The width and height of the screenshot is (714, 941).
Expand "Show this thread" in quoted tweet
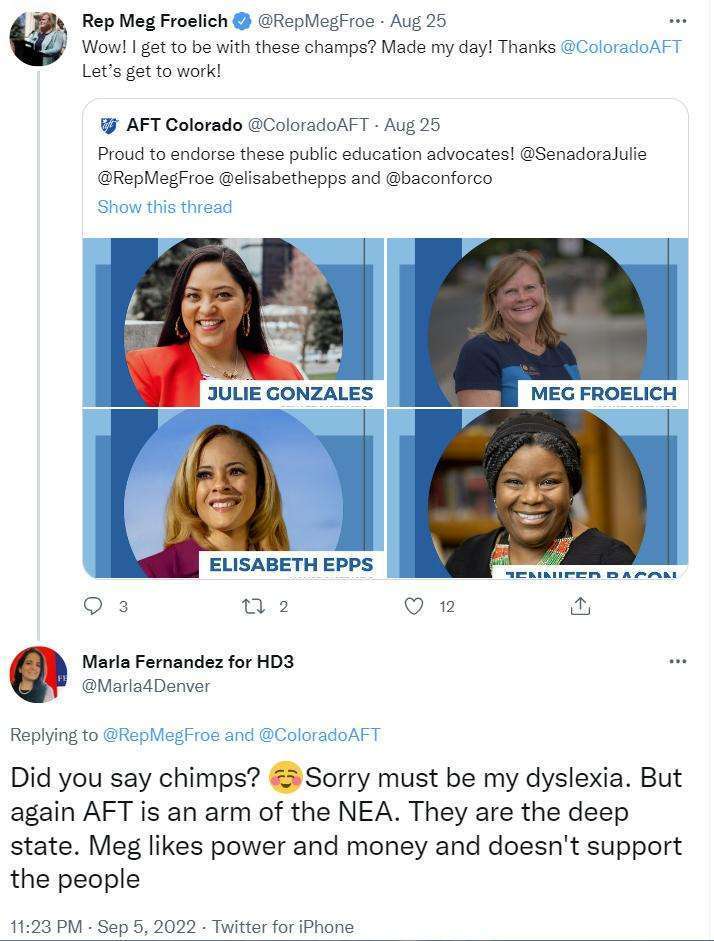pos(164,207)
